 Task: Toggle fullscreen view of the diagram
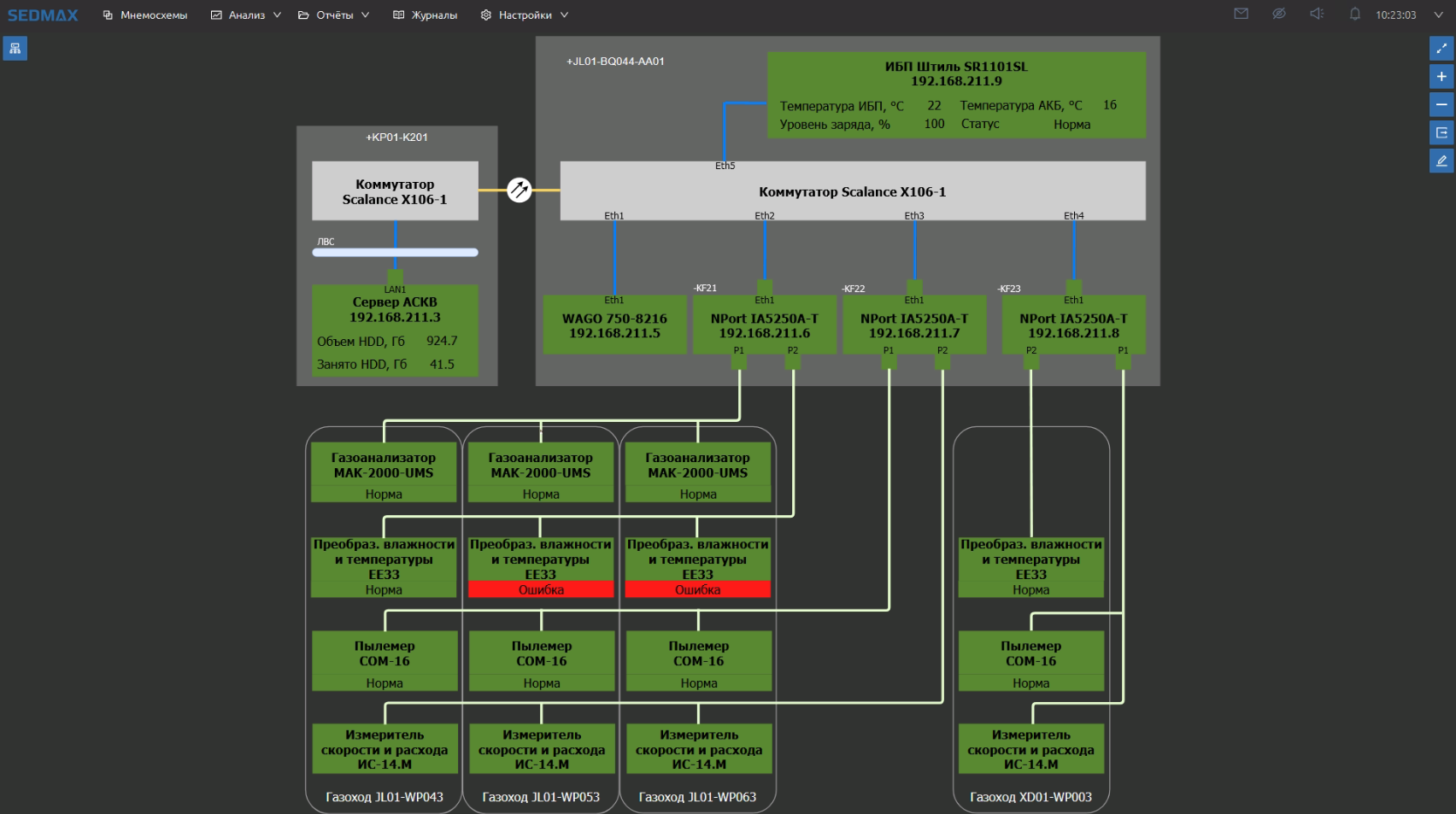(x=1441, y=49)
